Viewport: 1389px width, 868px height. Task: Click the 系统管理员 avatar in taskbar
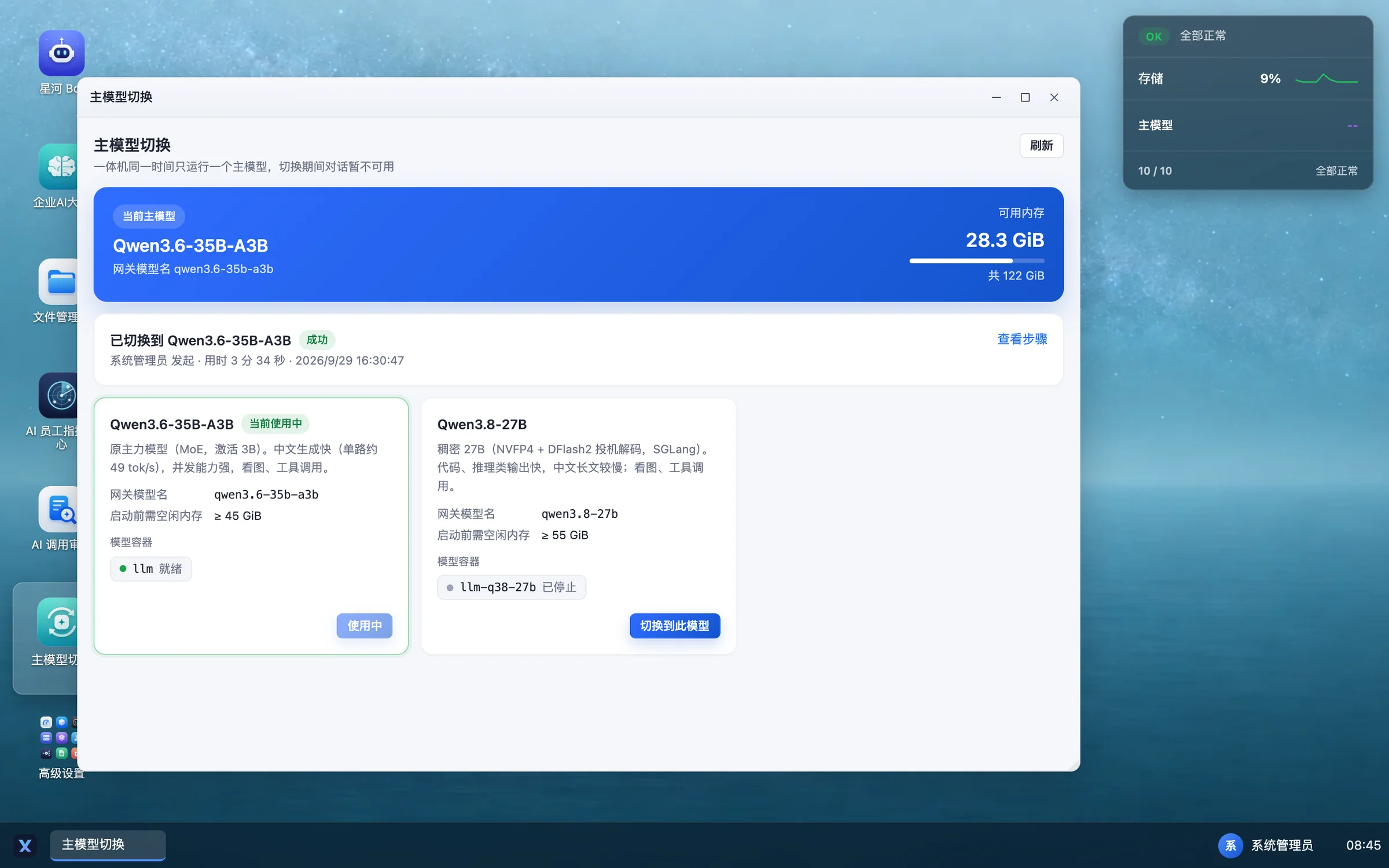pyautogui.click(x=1230, y=845)
